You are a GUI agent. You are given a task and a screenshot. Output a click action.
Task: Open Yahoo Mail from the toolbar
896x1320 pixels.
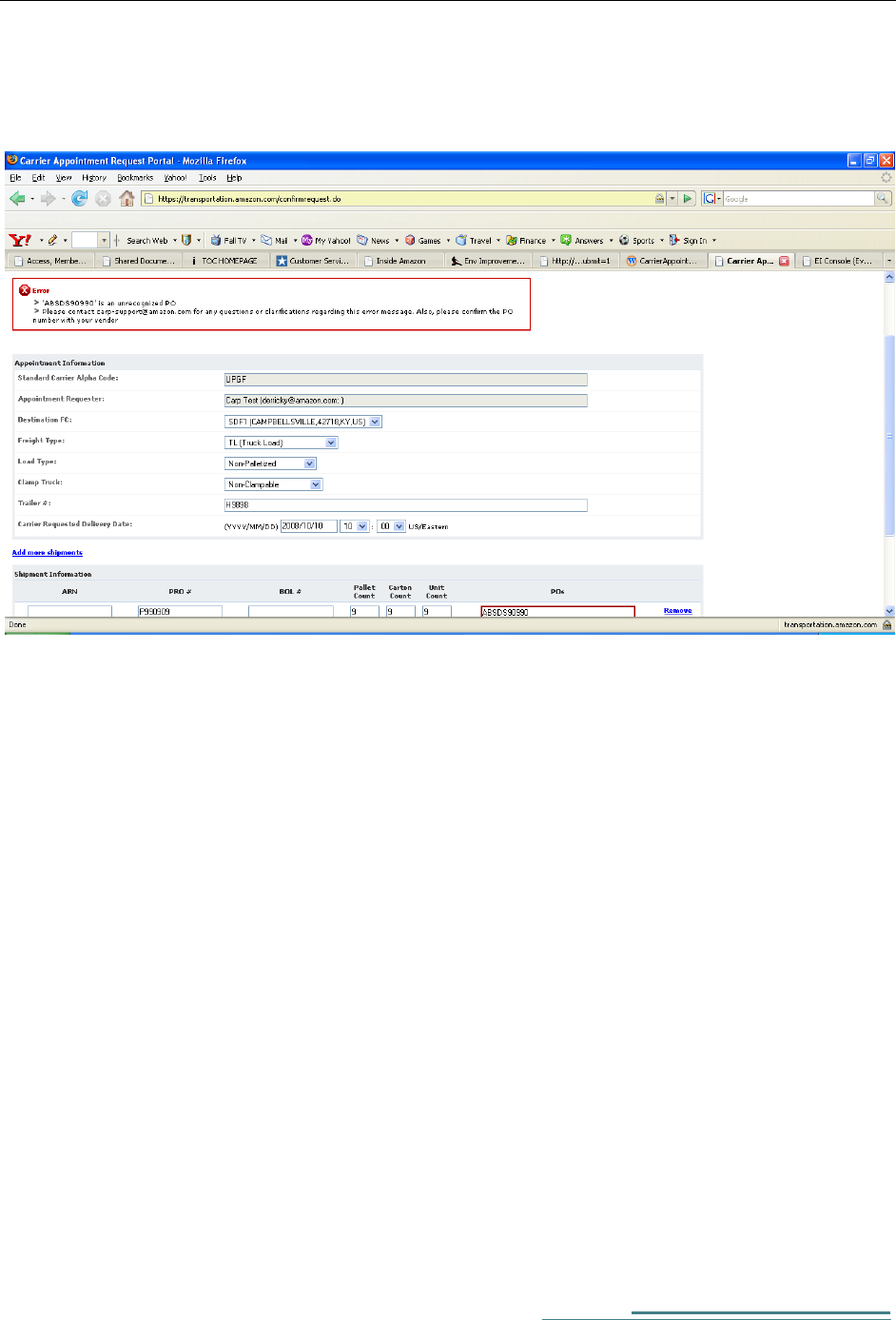[x=275, y=241]
